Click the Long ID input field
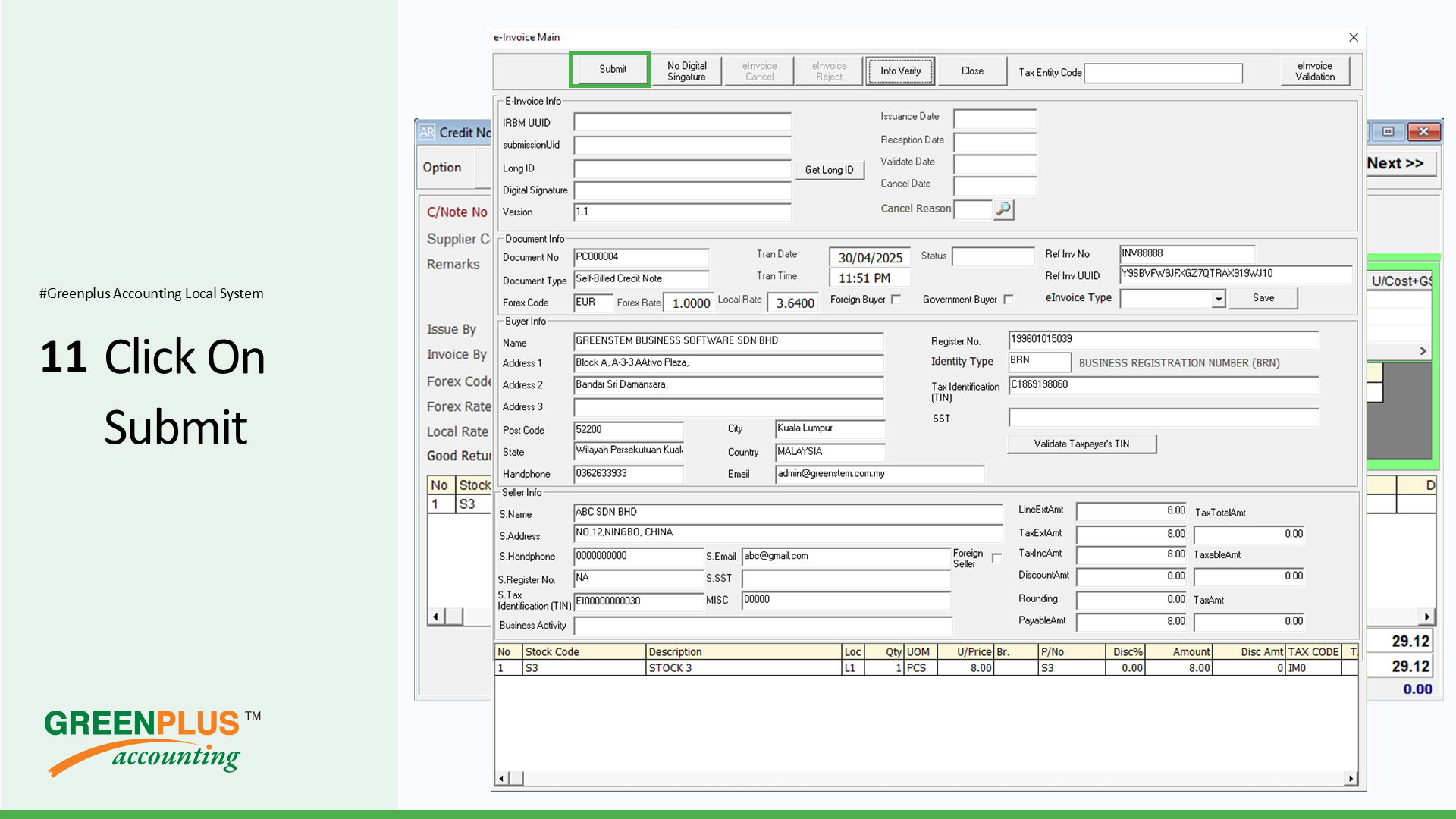The width and height of the screenshot is (1456, 819). [682, 168]
